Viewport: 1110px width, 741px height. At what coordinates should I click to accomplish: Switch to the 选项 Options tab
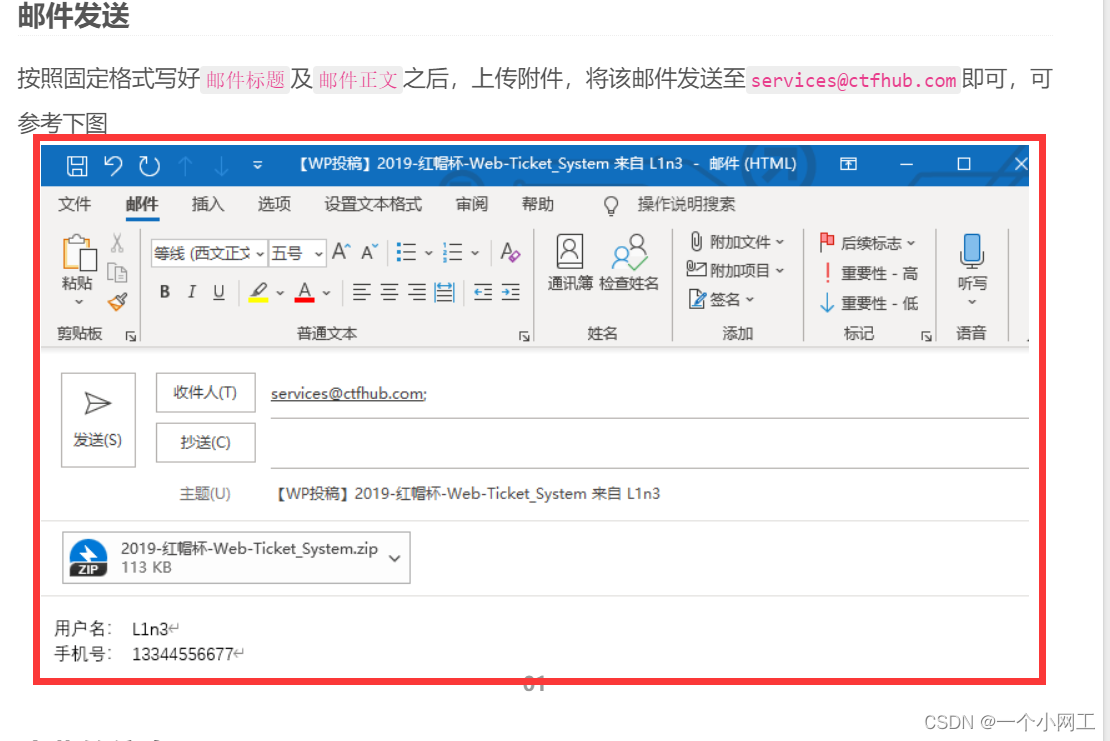click(274, 205)
